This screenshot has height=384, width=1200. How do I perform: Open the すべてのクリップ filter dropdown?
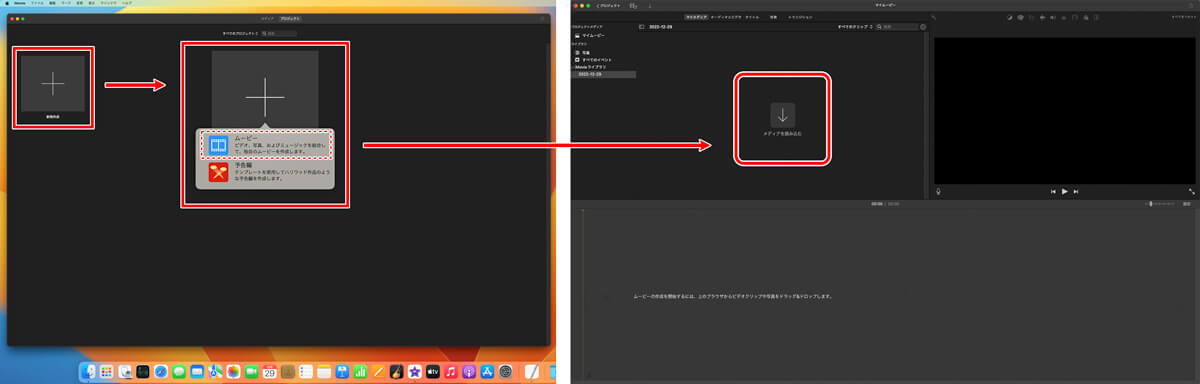tap(855, 26)
